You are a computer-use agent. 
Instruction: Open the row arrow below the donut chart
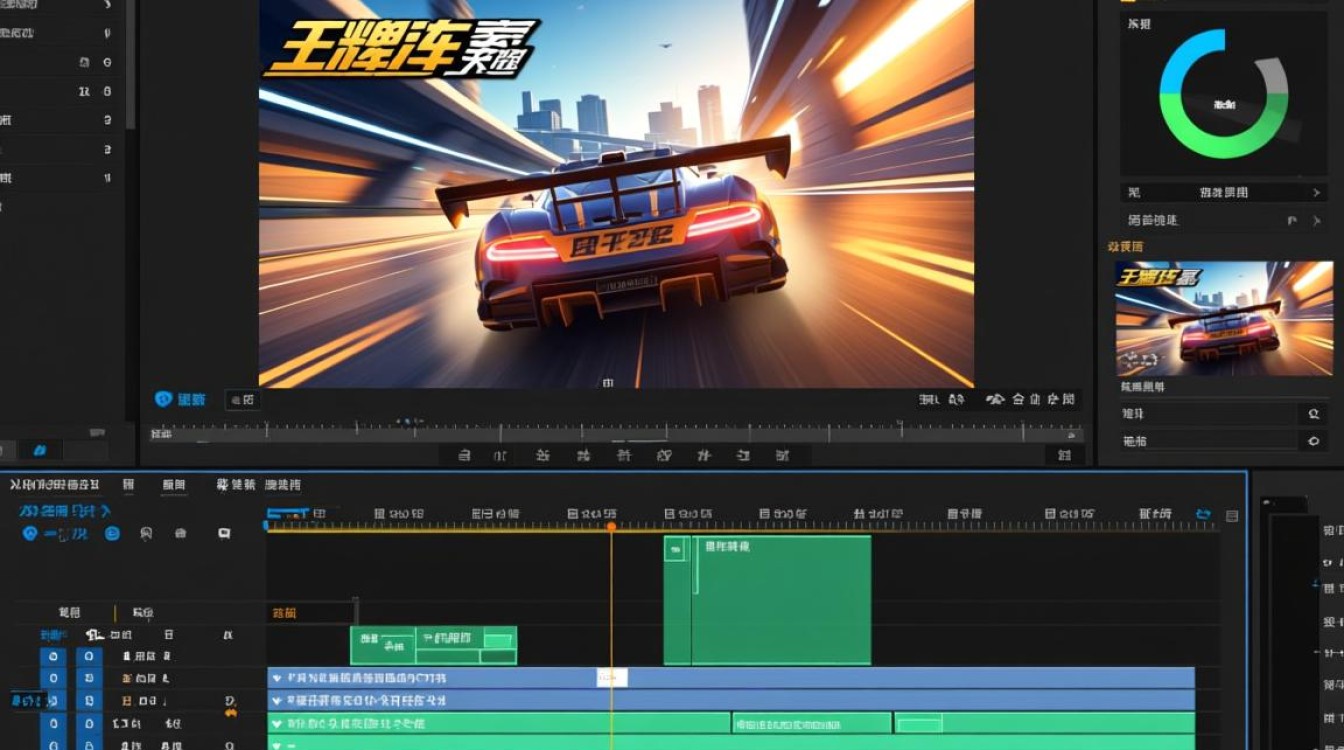pos(1316,192)
